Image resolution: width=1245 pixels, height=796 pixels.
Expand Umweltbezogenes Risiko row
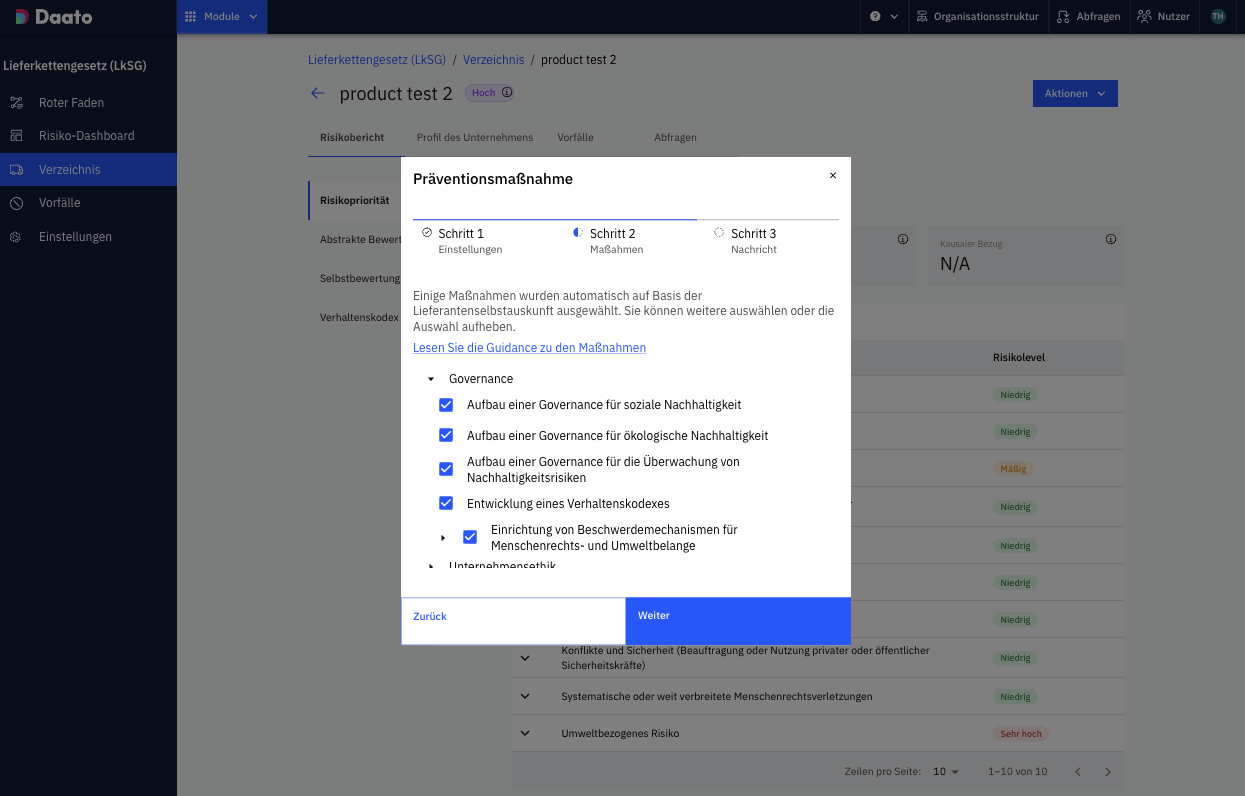click(x=525, y=733)
